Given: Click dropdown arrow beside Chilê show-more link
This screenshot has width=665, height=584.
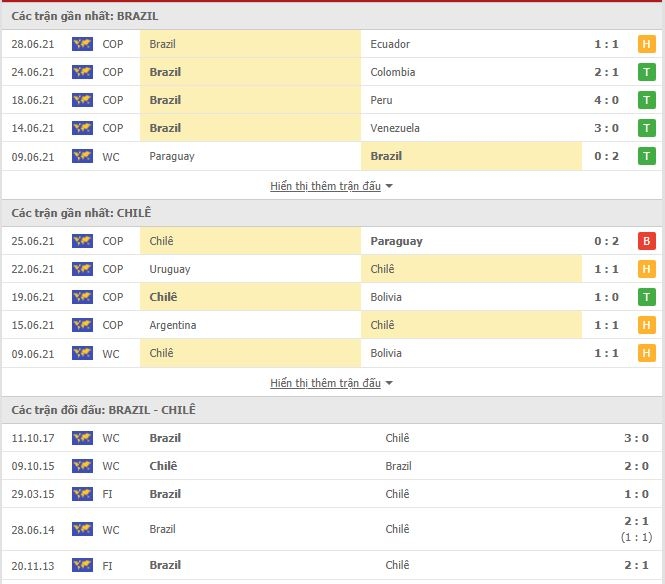Looking at the screenshot, I should pos(389,383).
